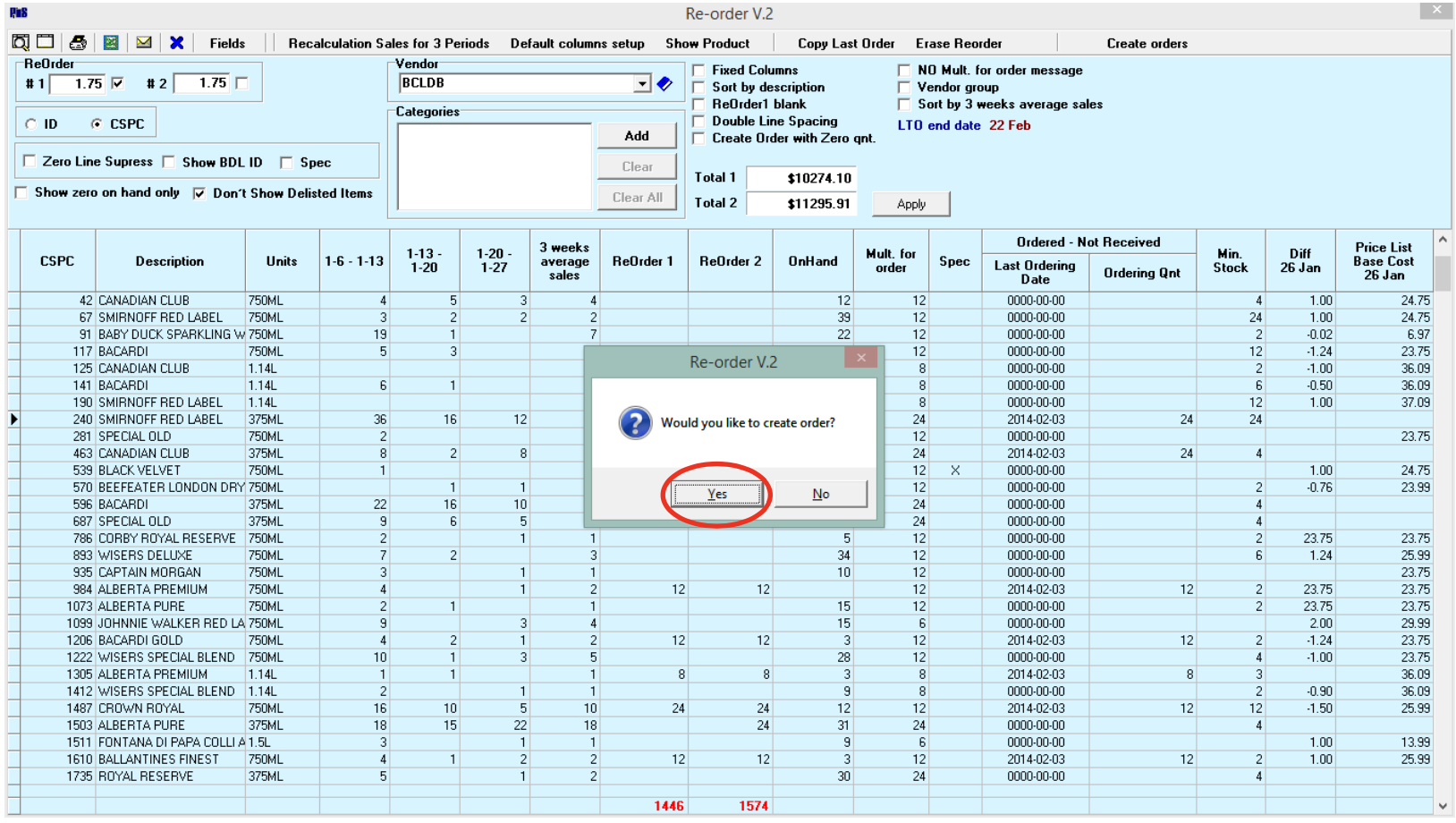This screenshot has height=823, width=1456.
Task: Open Default columns setup
Action: pos(577,43)
